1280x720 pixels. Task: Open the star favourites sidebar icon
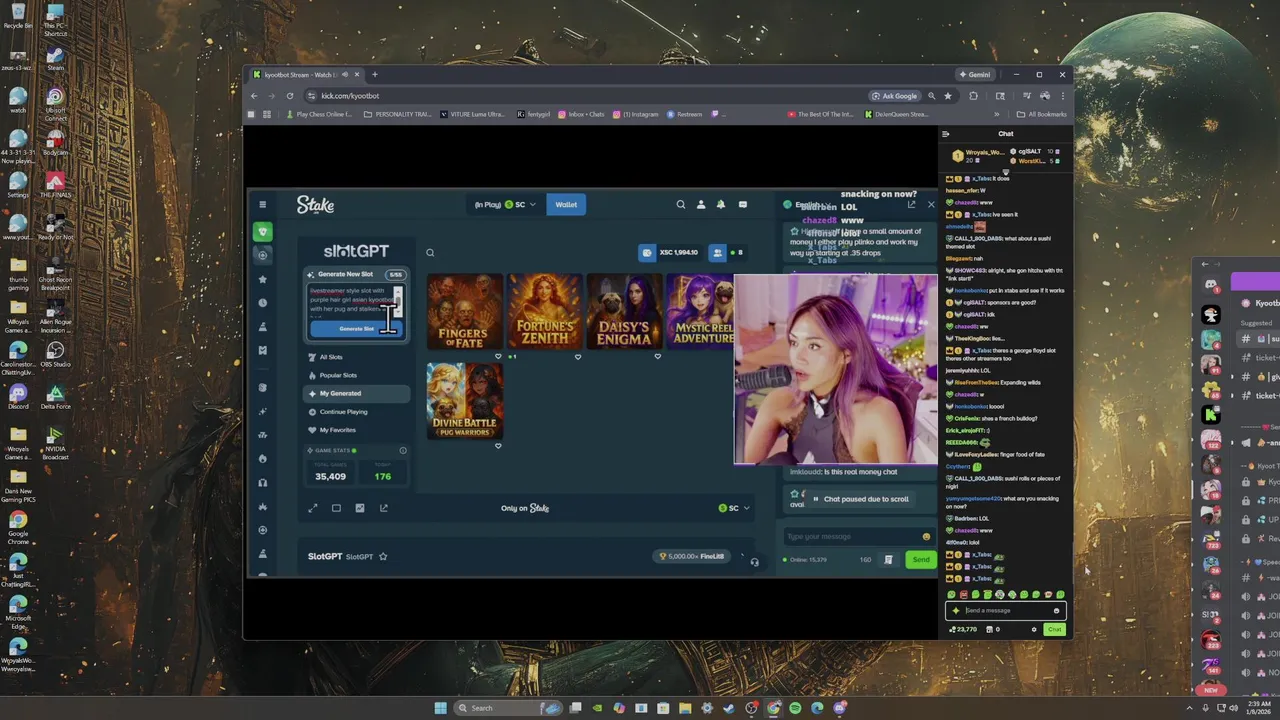pyautogui.click(x=262, y=279)
